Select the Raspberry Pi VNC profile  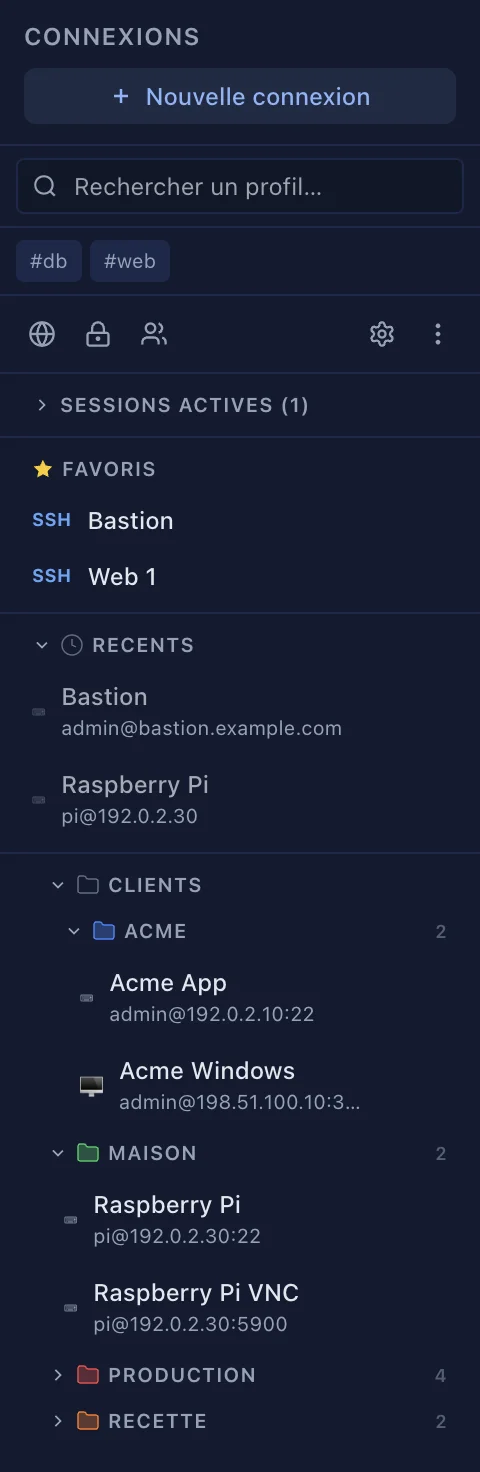point(240,1308)
